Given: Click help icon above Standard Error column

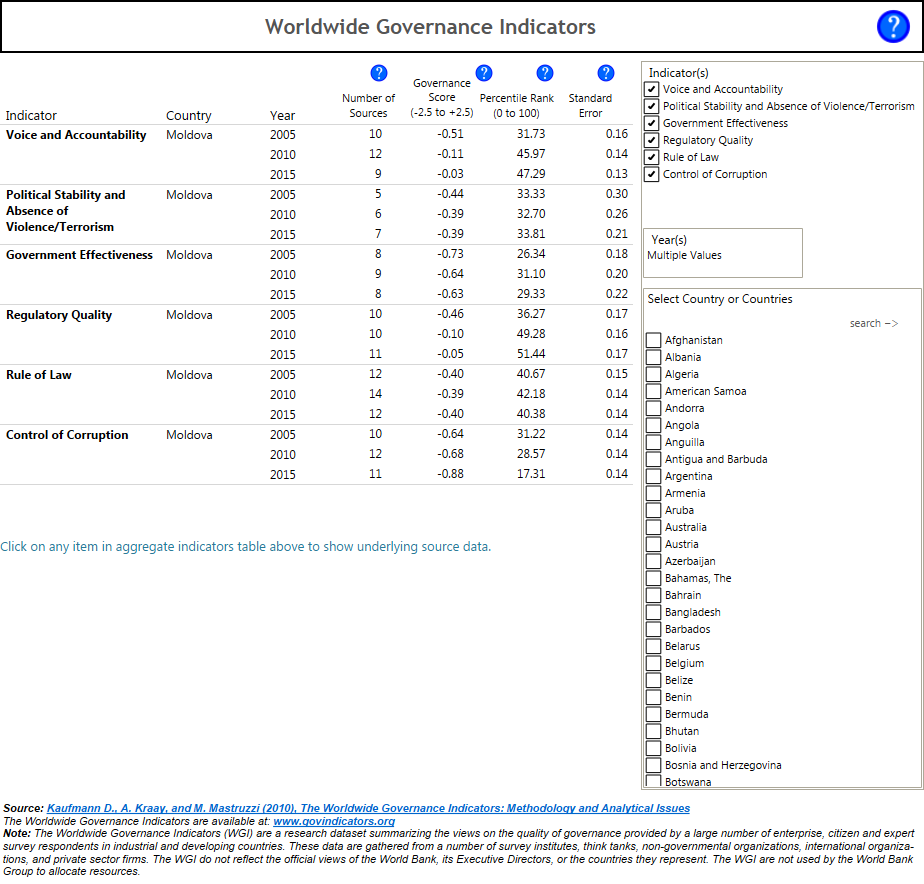Looking at the screenshot, I should click(x=605, y=73).
